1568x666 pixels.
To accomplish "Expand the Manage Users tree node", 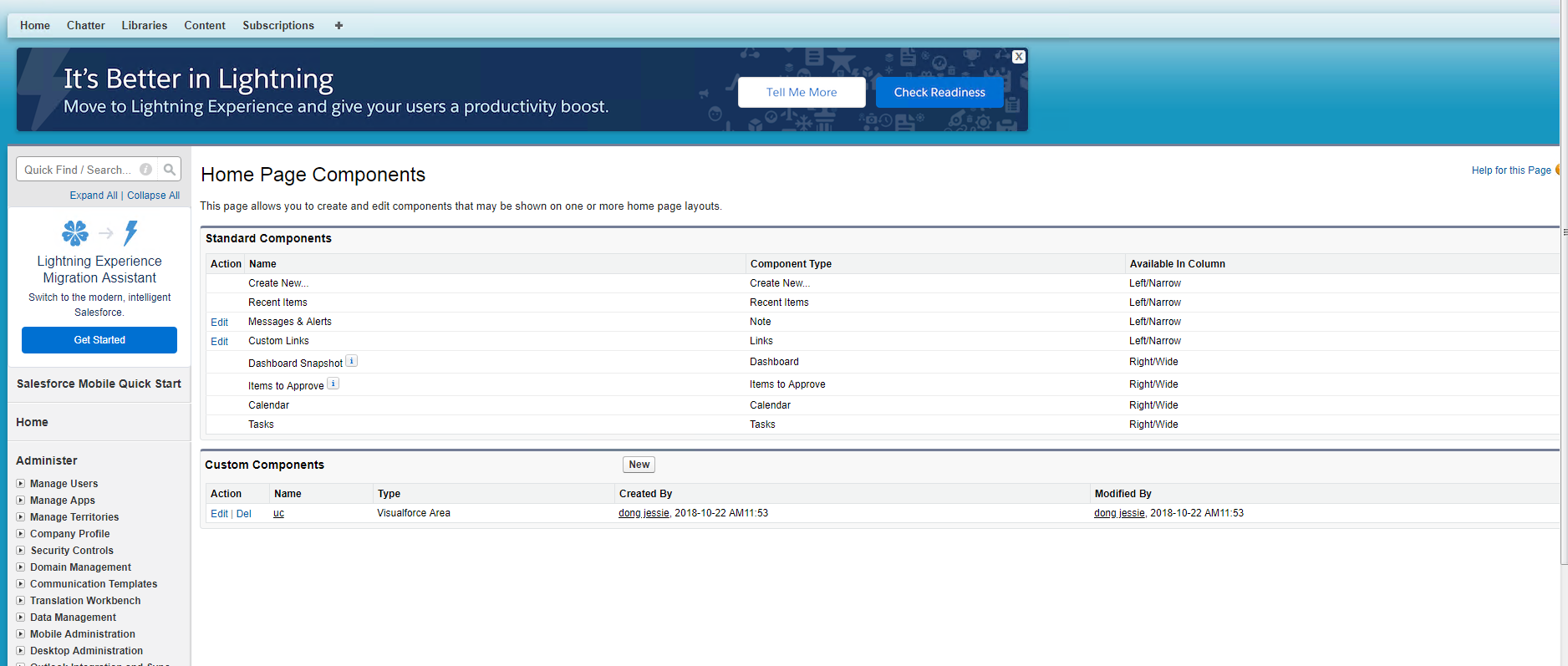I will (21, 484).
